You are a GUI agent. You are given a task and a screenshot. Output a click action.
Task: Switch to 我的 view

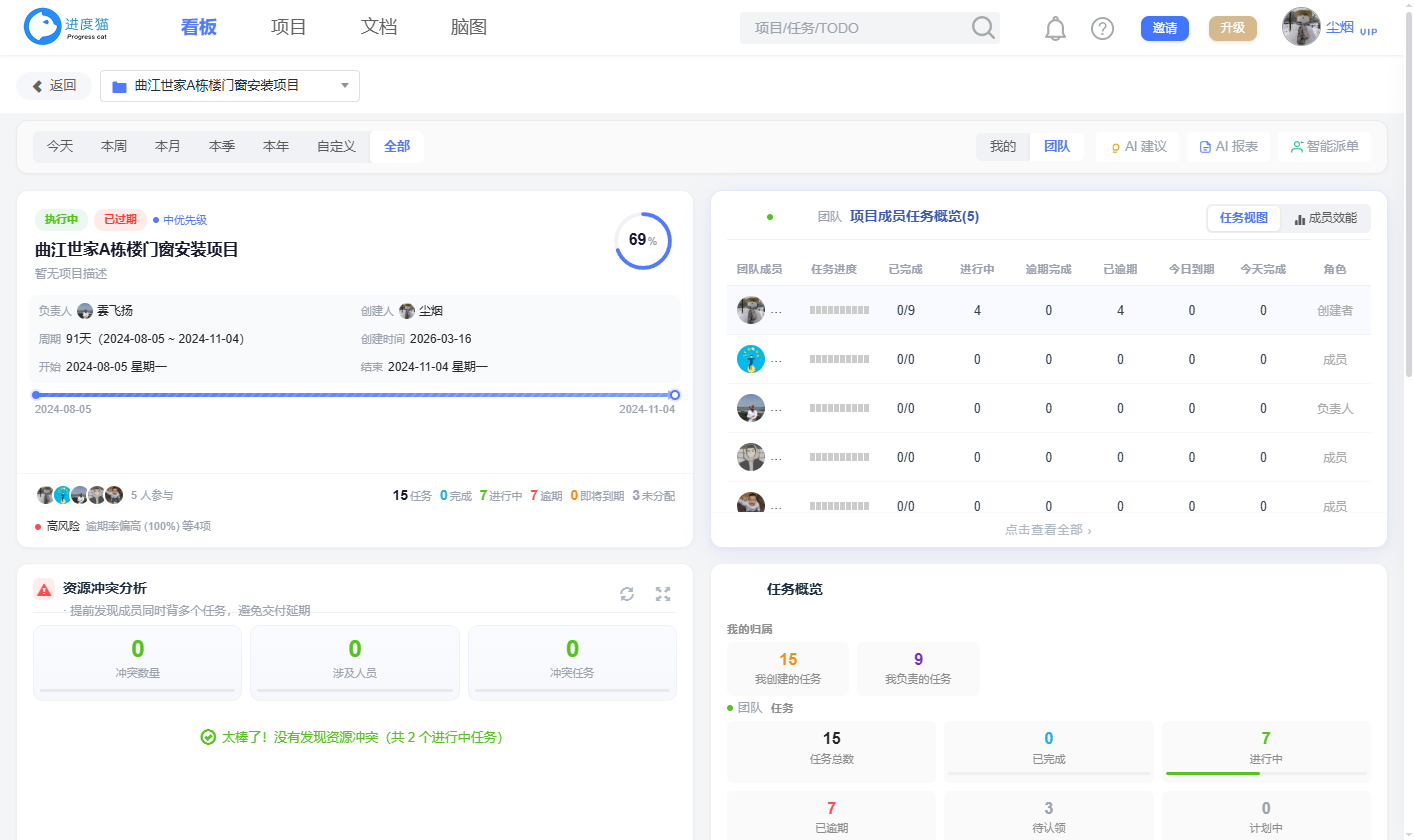click(1003, 147)
